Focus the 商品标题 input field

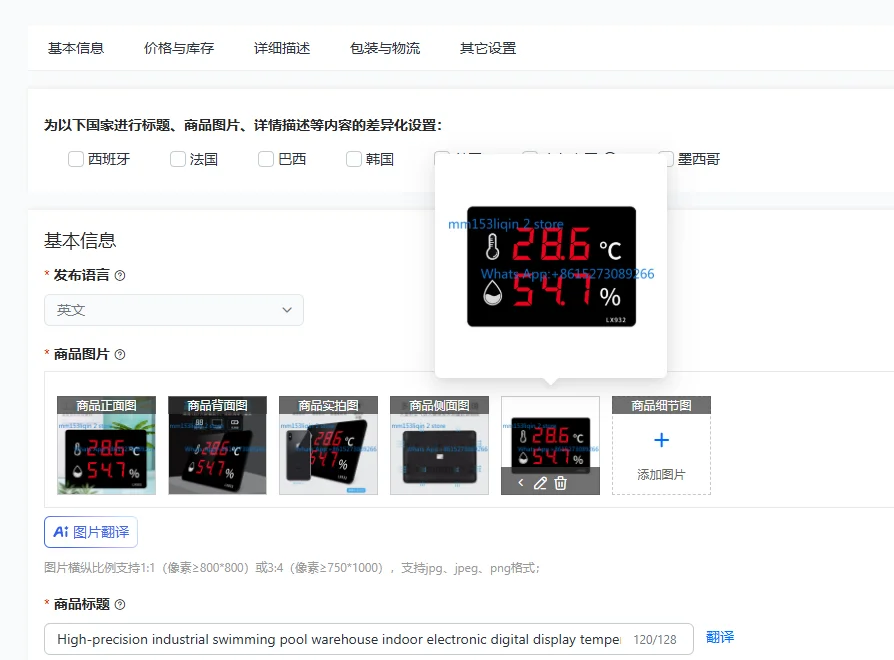(369, 639)
